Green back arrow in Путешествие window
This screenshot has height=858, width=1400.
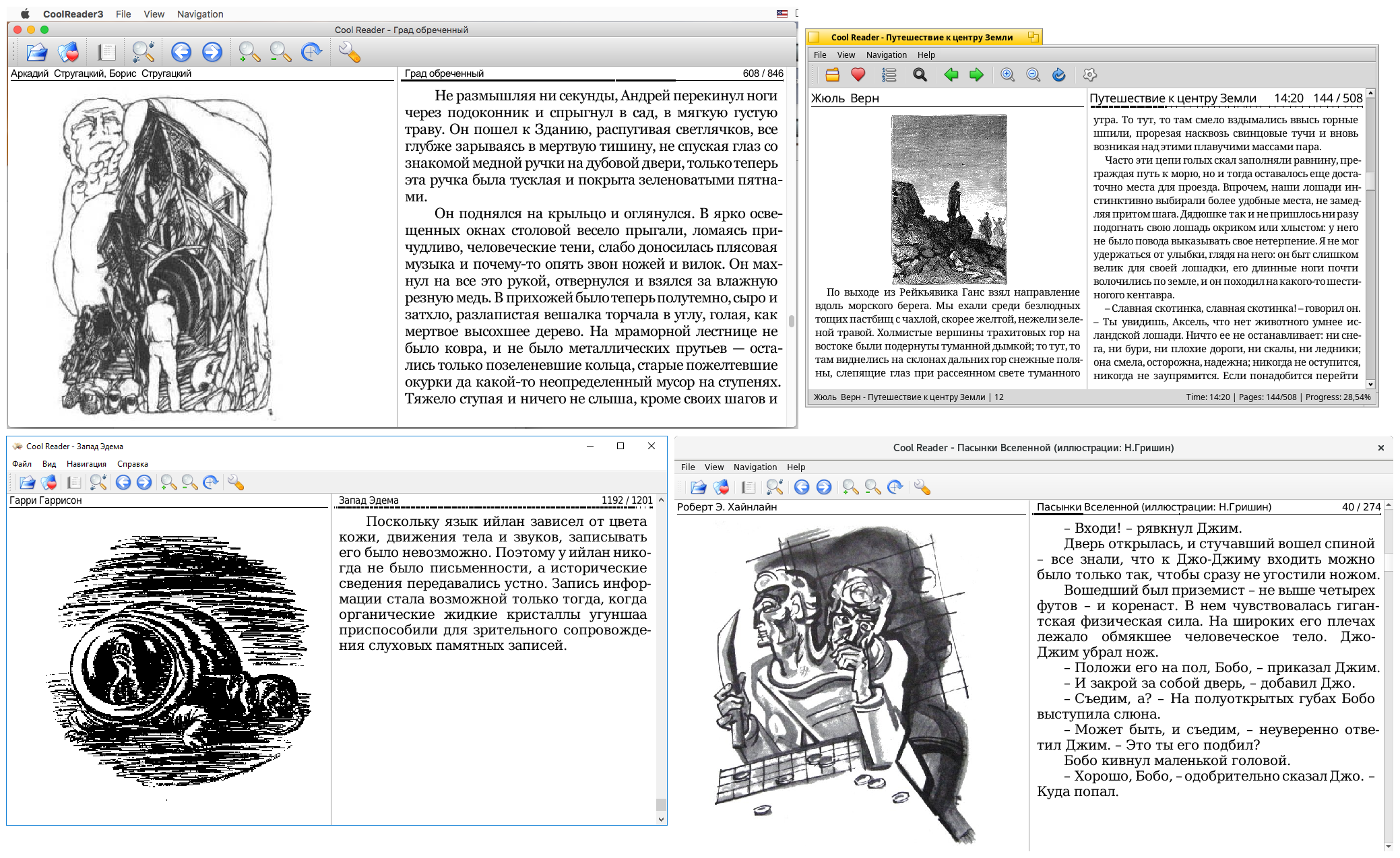pos(951,75)
